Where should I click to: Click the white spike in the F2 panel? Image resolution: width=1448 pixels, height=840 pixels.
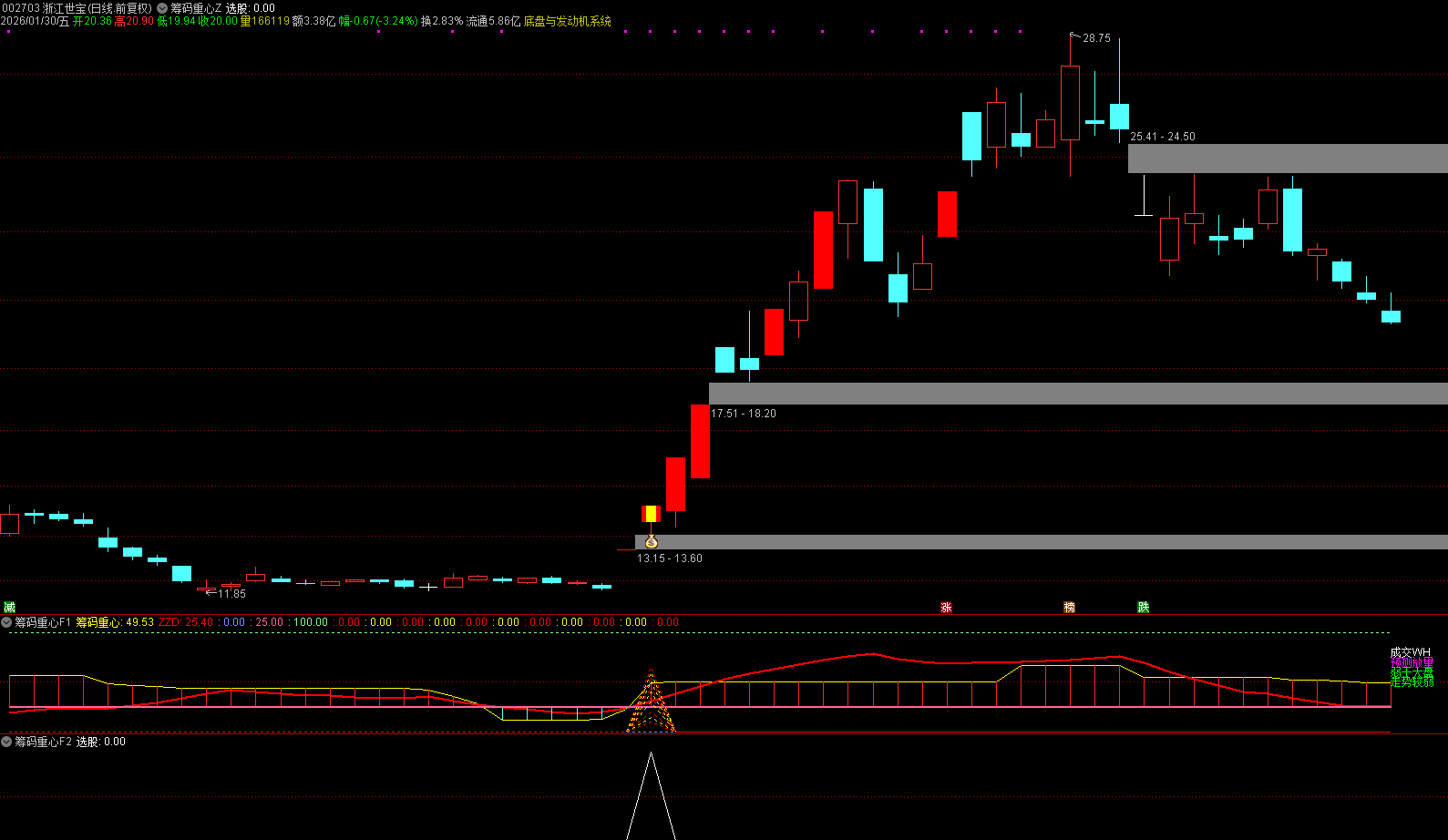[x=651, y=795]
